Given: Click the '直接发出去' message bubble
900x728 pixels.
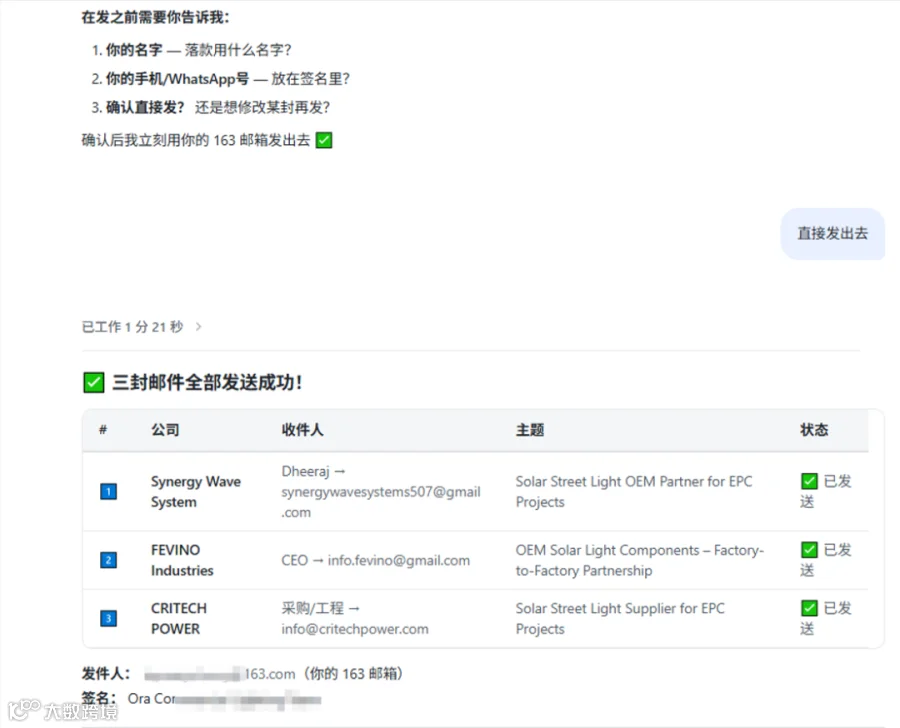Looking at the screenshot, I should (x=832, y=234).
